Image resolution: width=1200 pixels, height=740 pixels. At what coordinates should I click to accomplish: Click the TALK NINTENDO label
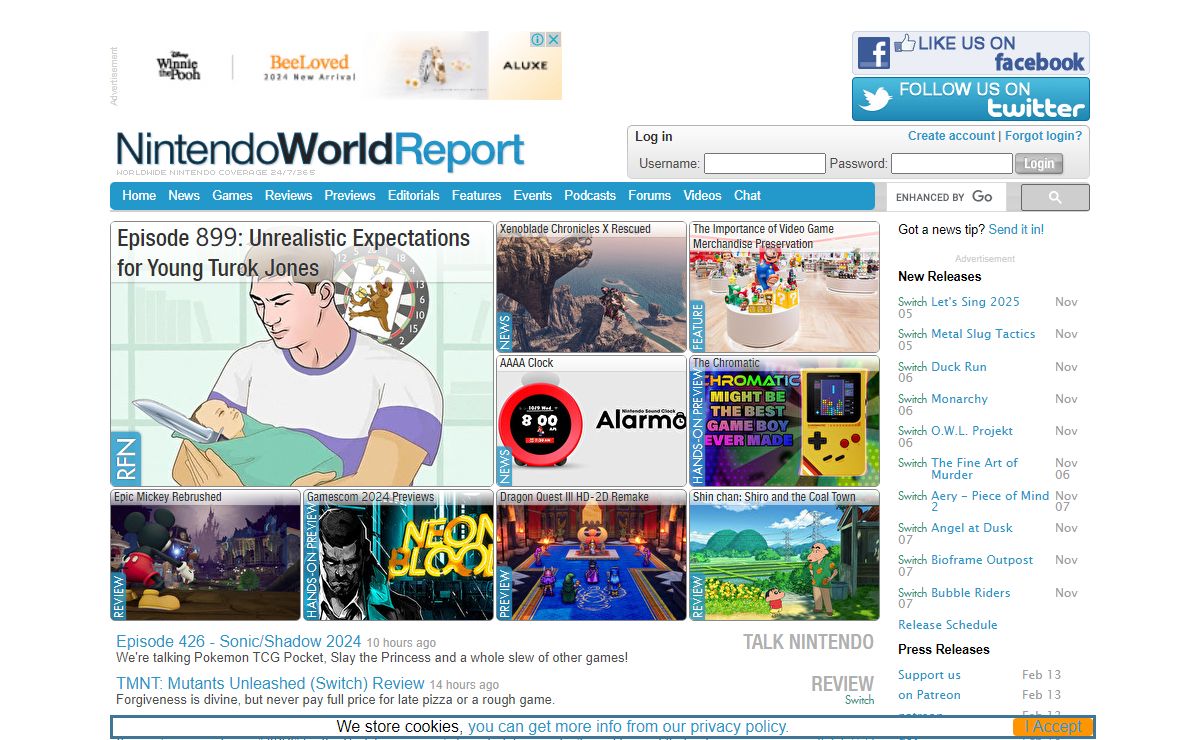tap(808, 642)
